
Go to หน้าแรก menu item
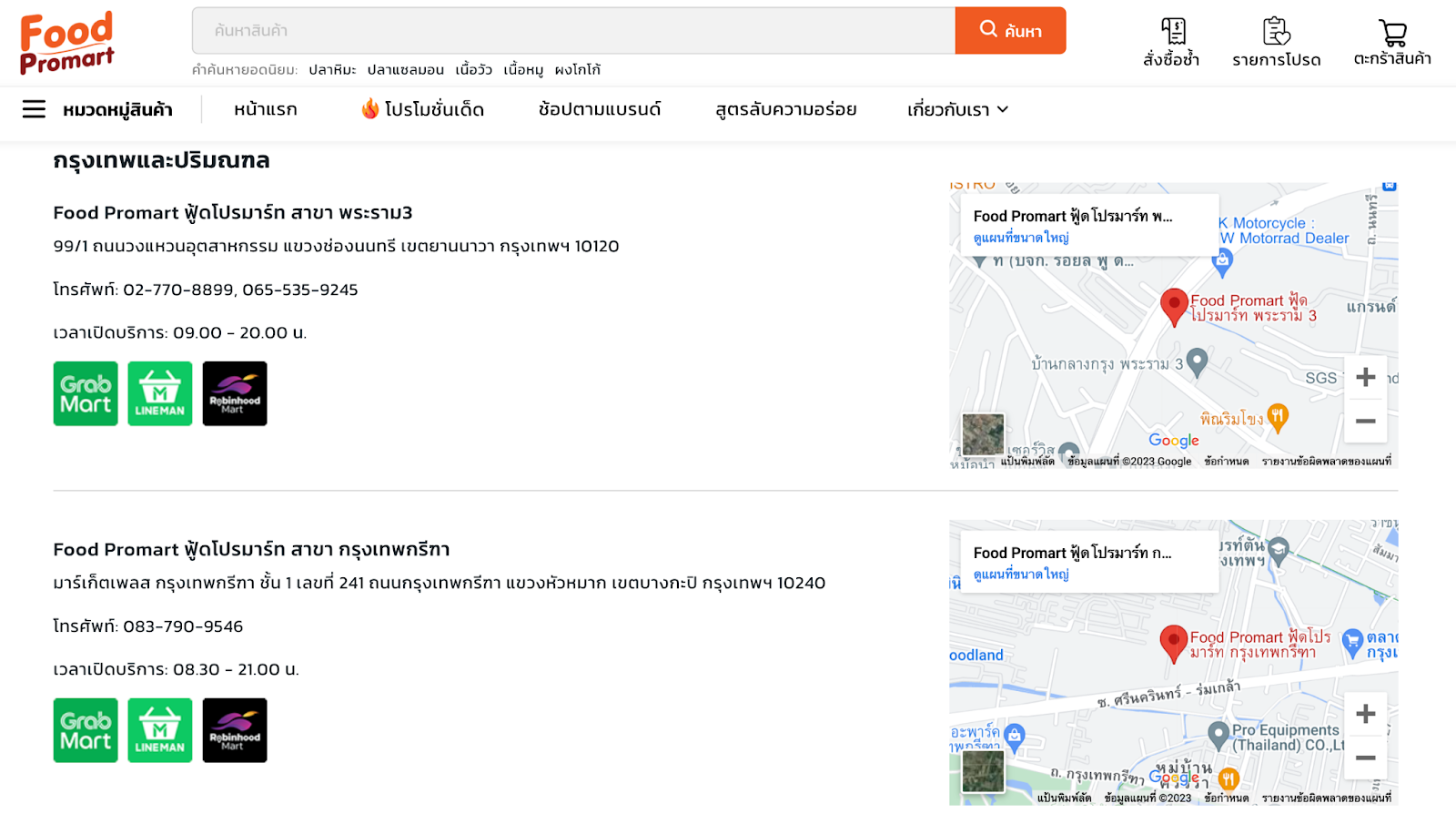coord(266,110)
